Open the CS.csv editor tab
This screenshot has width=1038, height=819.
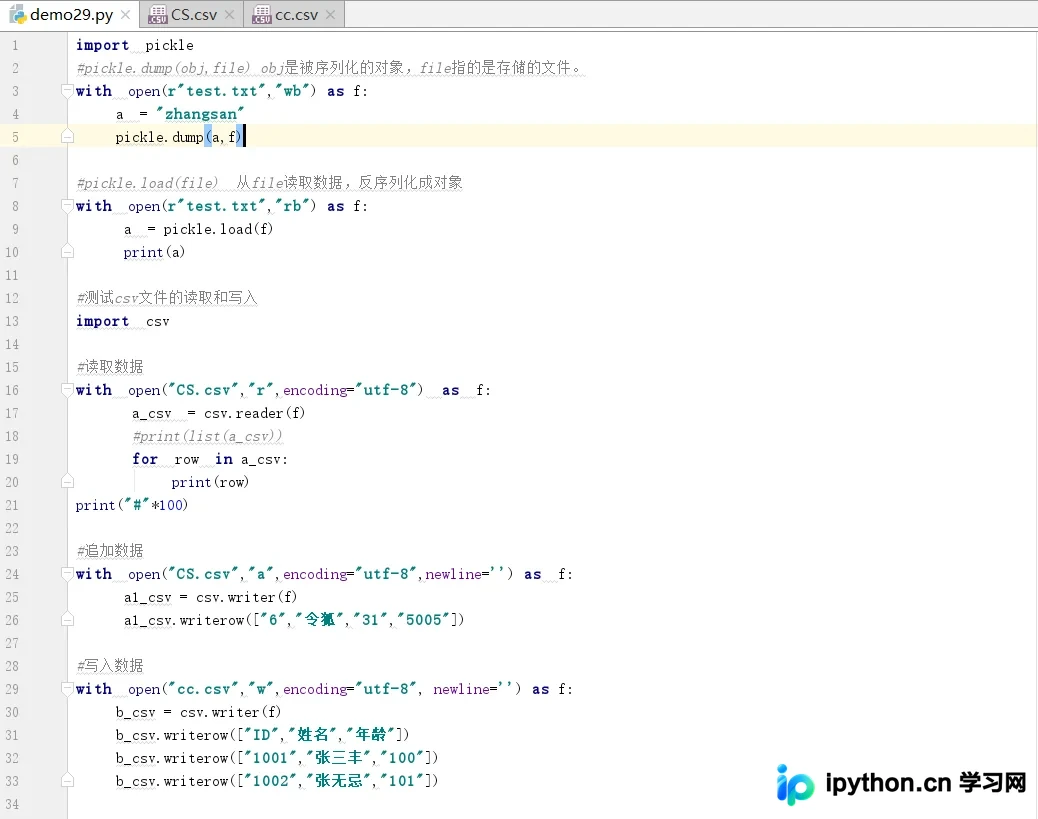click(193, 15)
